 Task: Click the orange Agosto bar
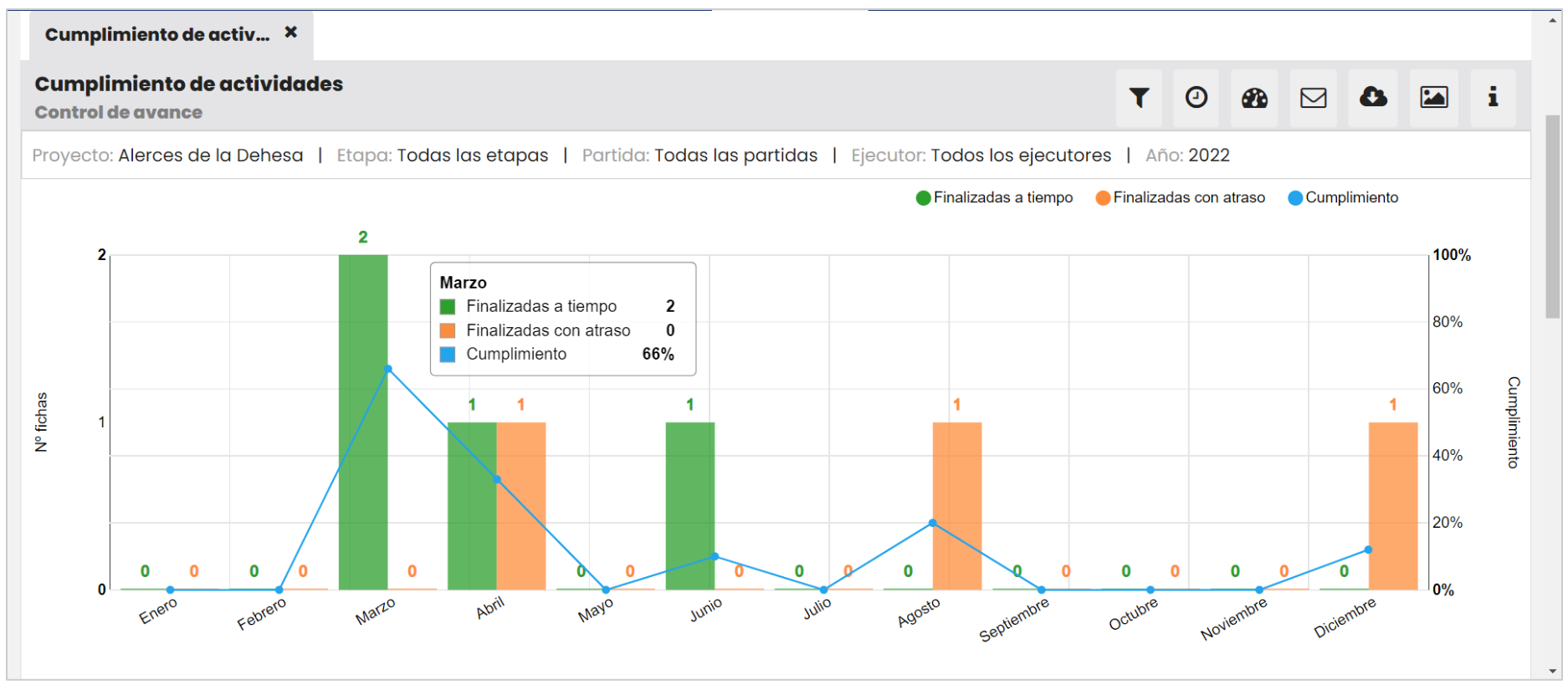(957, 506)
